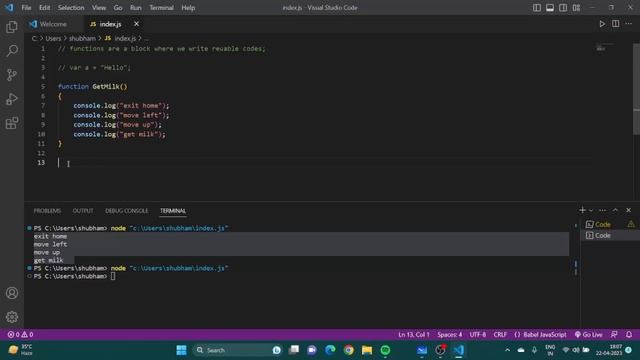Screen dimensions: 640x360
Task: Switch to the PROBLEMS panel tab
Action: tap(47, 211)
